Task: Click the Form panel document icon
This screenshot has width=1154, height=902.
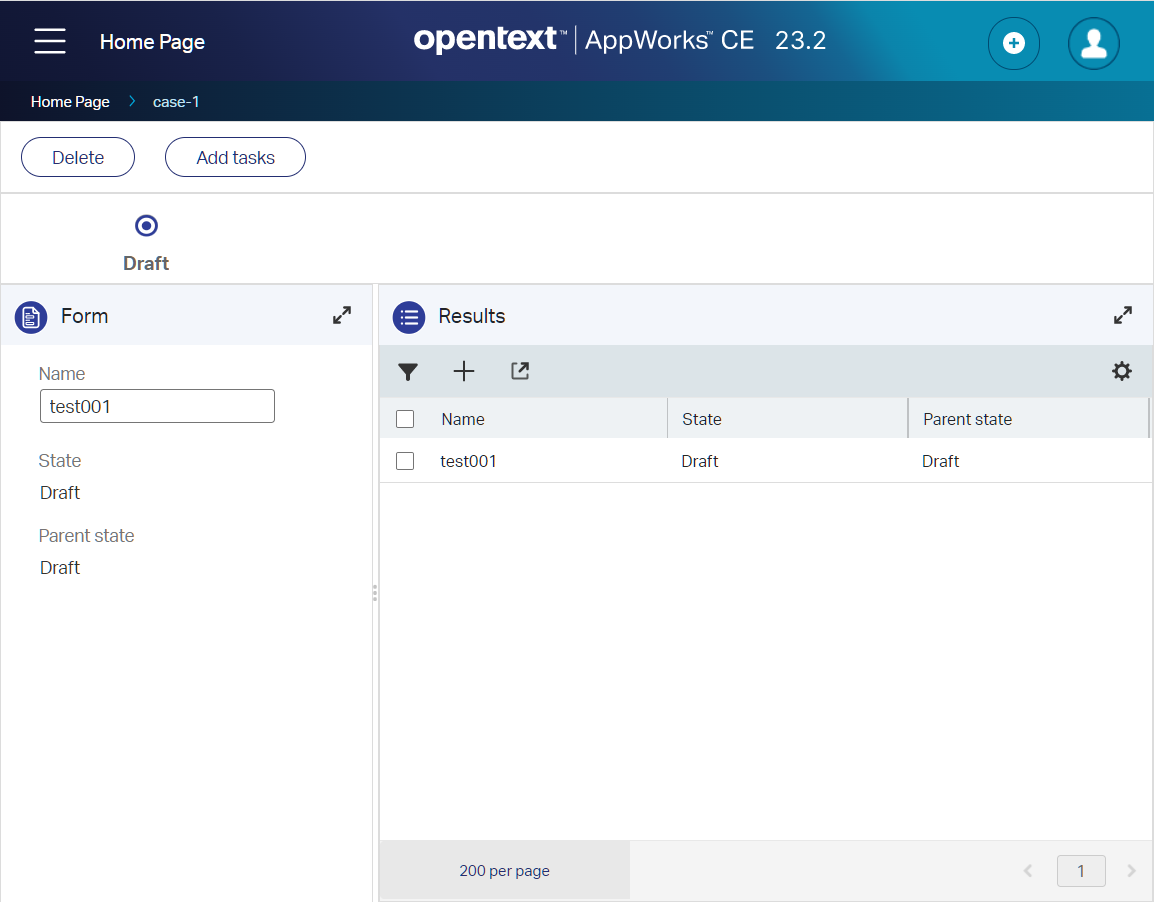Action: click(31, 317)
